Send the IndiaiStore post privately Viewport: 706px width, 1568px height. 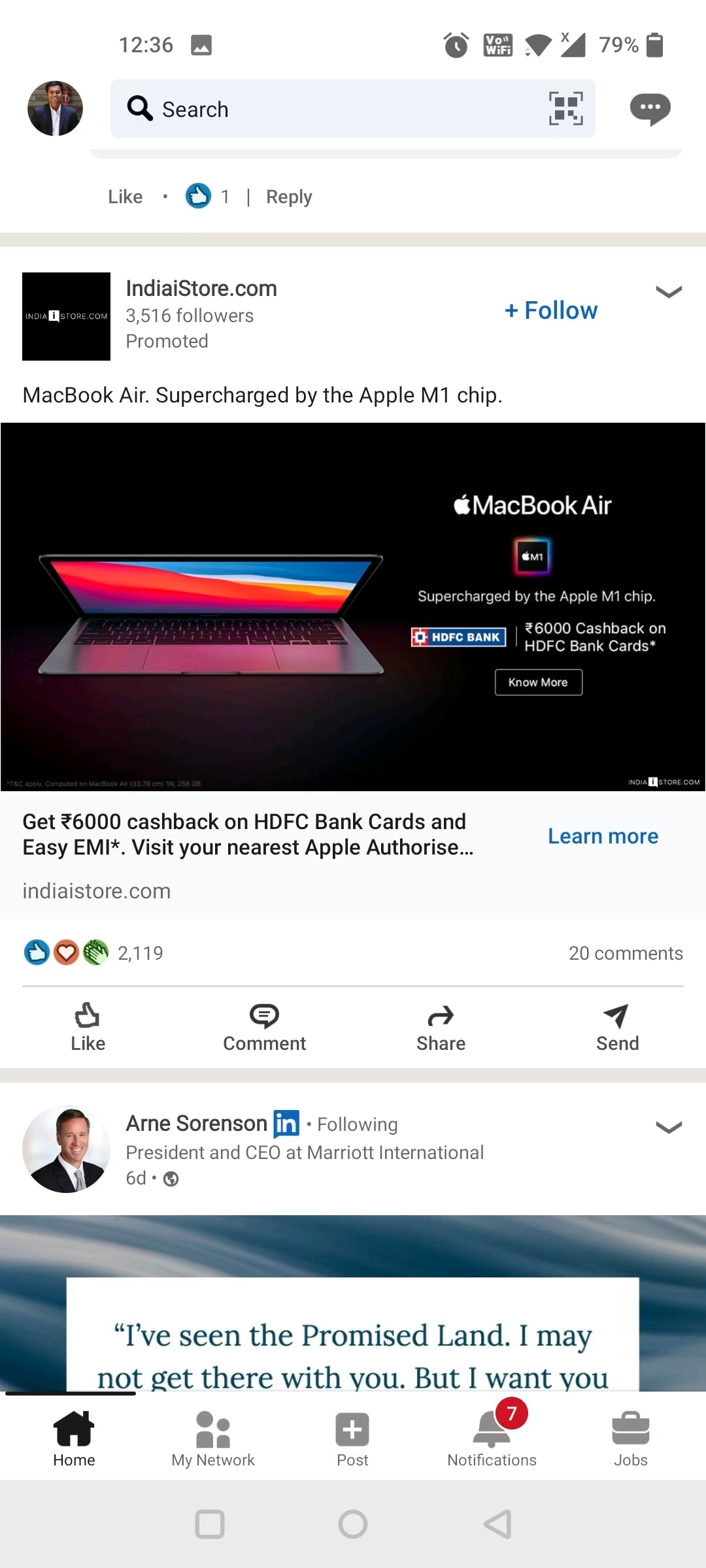(x=617, y=1027)
